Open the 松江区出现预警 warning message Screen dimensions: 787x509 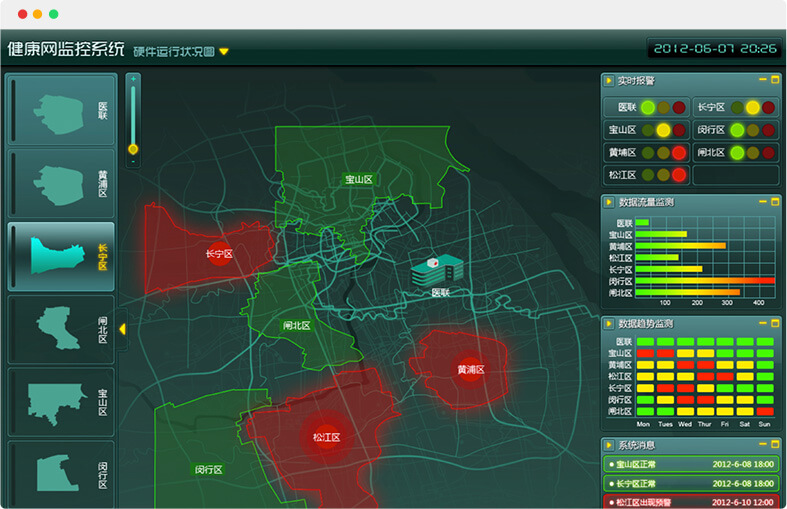point(690,502)
